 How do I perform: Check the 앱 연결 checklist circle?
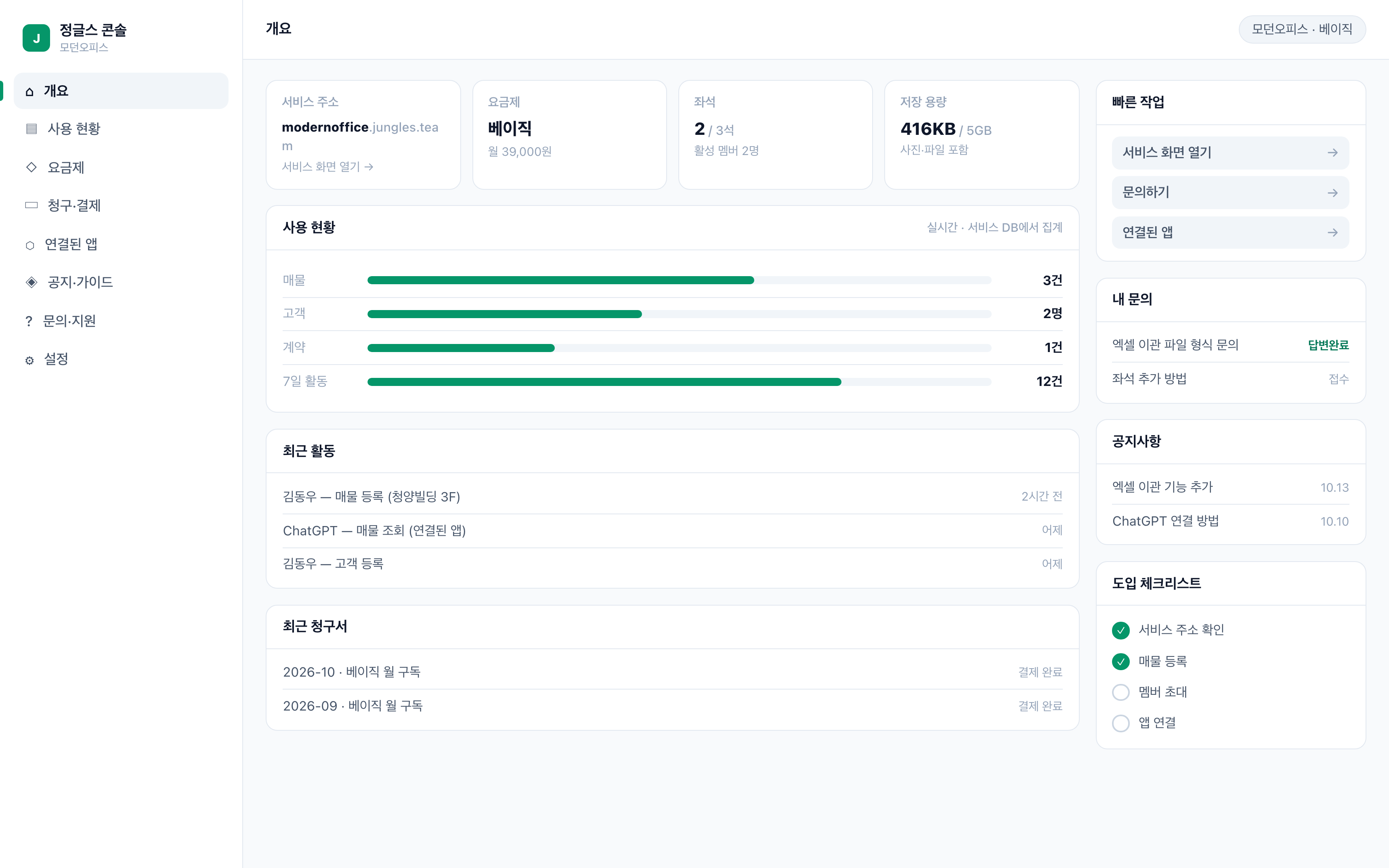tap(1120, 723)
